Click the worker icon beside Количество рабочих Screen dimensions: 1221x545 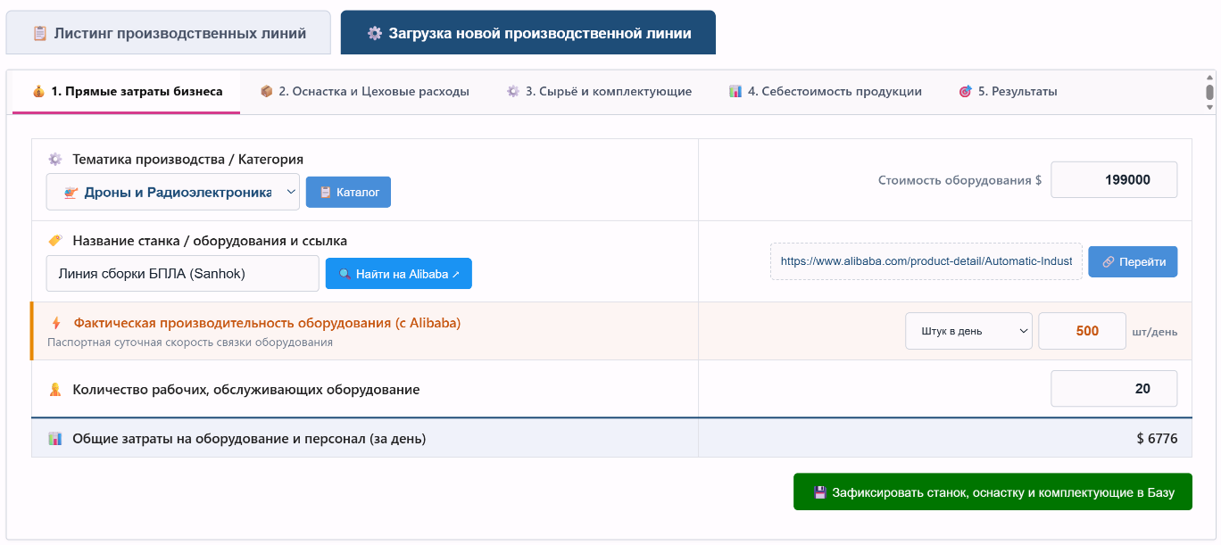(55, 389)
